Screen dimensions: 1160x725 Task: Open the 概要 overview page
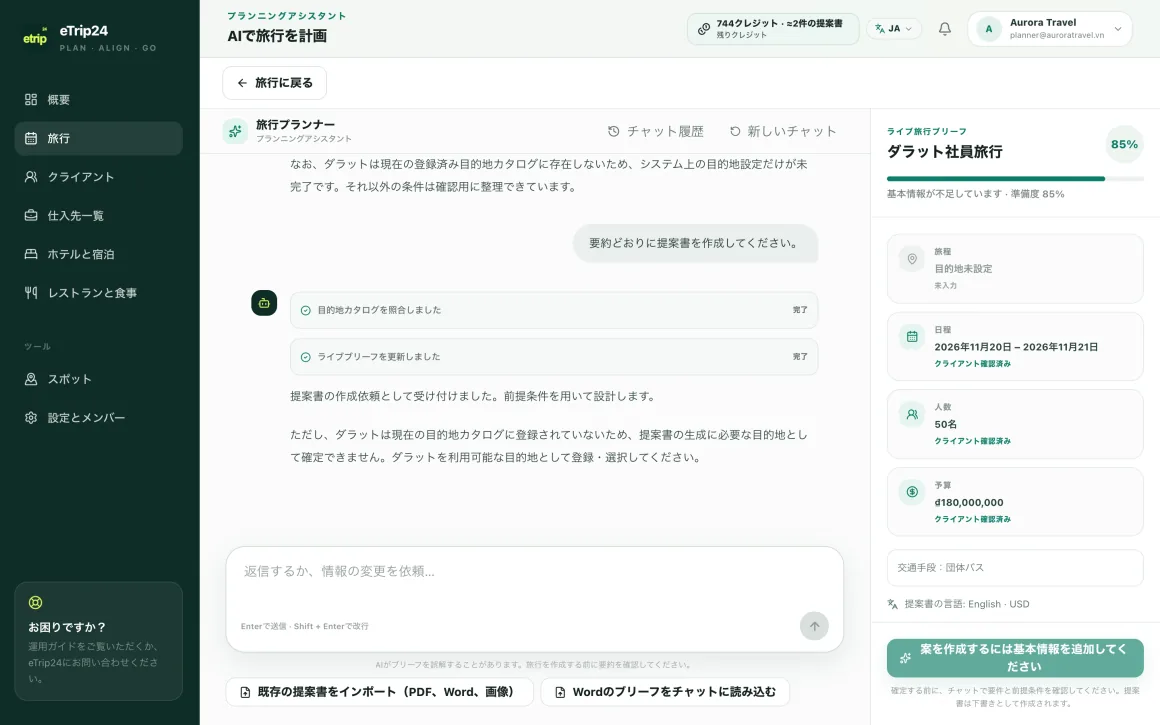pyautogui.click(x=98, y=99)
